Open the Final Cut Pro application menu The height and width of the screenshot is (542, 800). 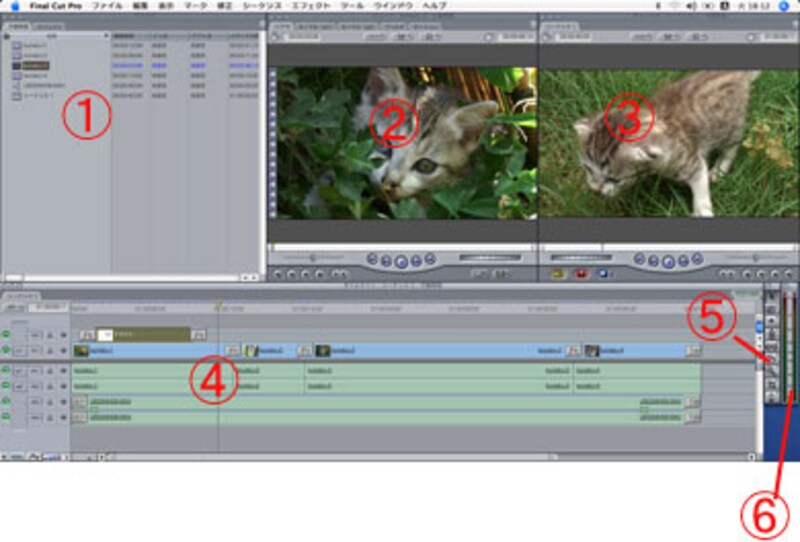pyautogui.click(x=55, y=5)
